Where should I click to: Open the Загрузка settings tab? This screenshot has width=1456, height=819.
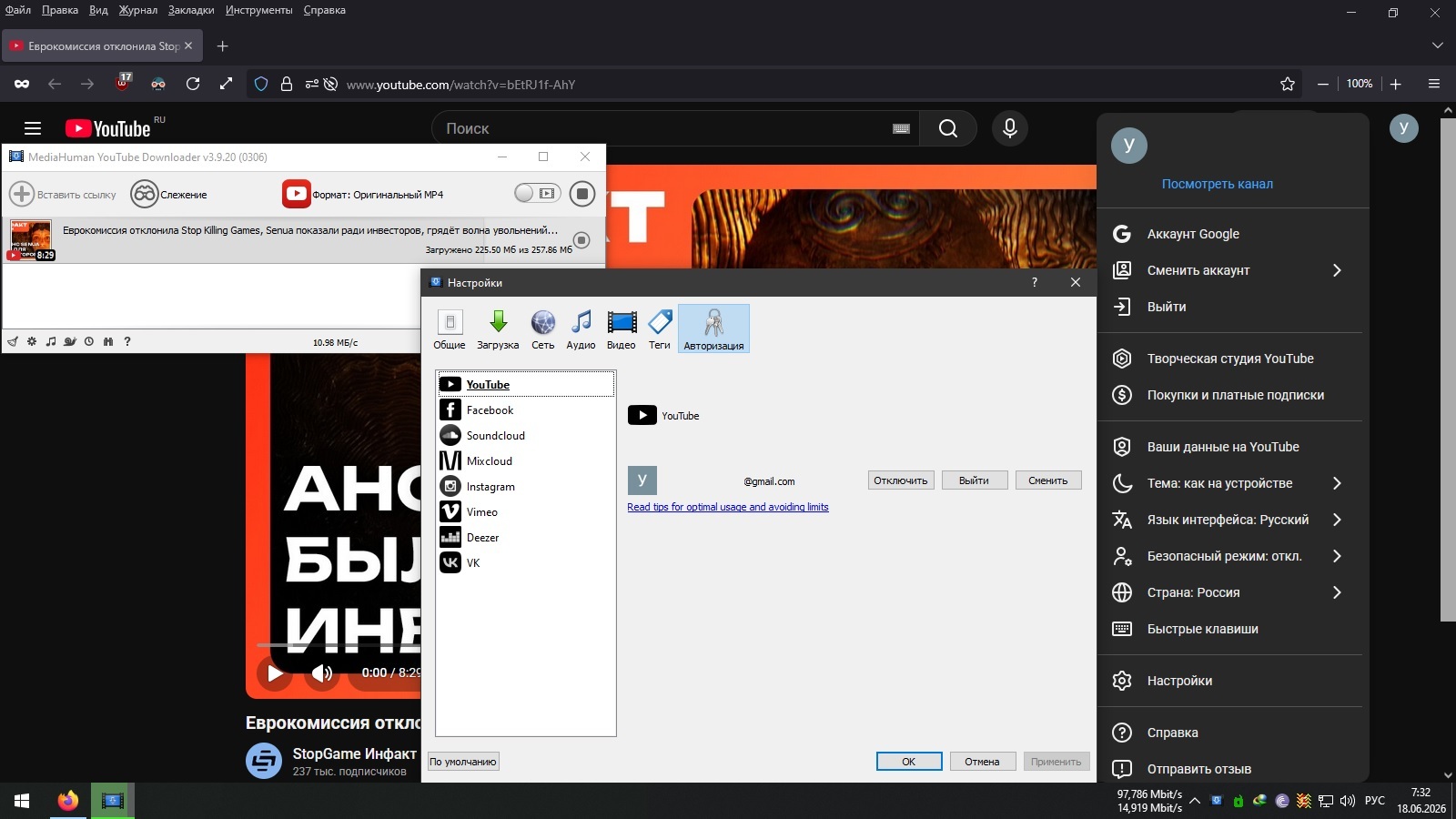pyautogui.click(x=498, y=329)
